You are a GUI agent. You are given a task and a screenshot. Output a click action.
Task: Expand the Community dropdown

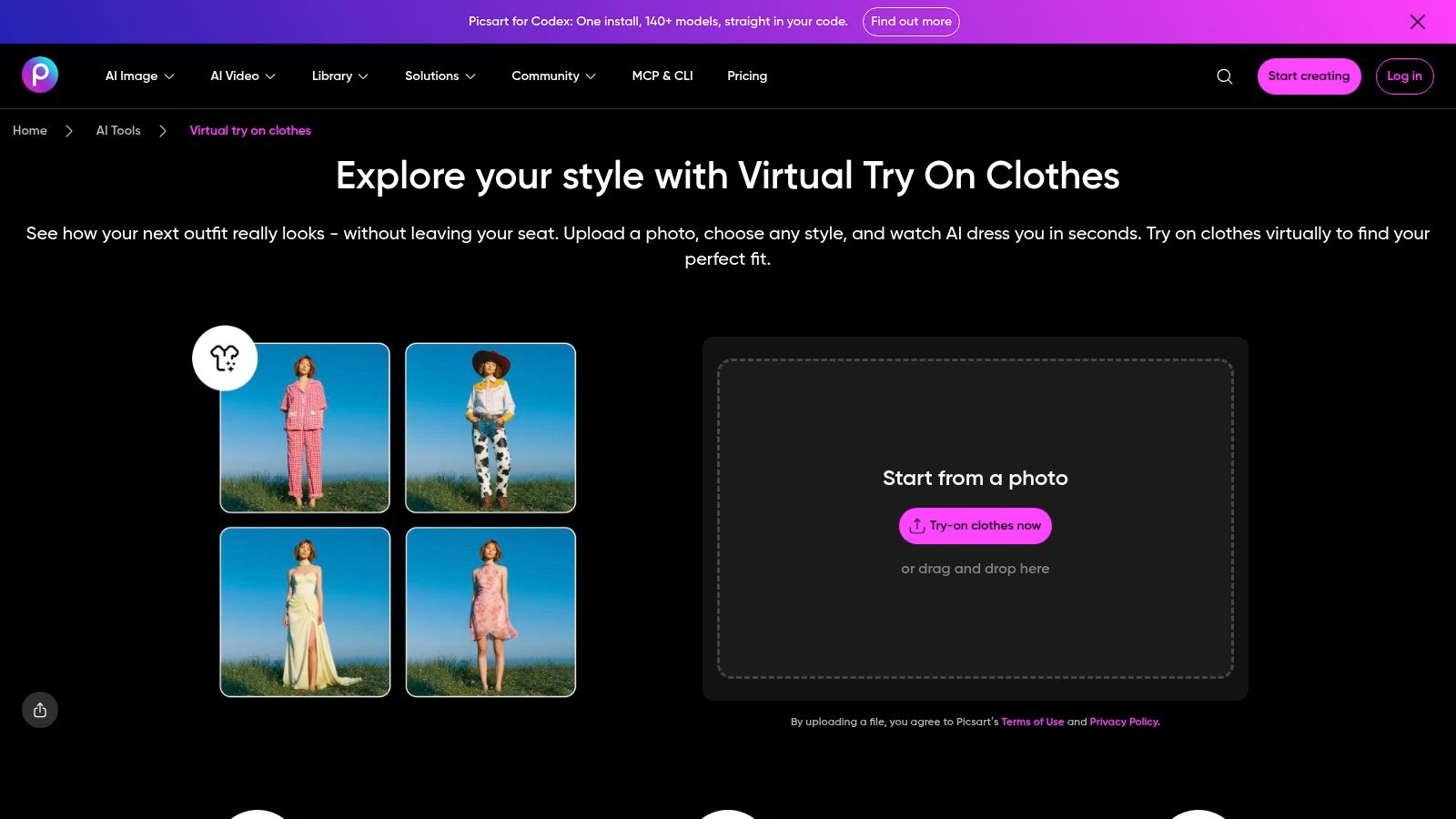point(553,76)
